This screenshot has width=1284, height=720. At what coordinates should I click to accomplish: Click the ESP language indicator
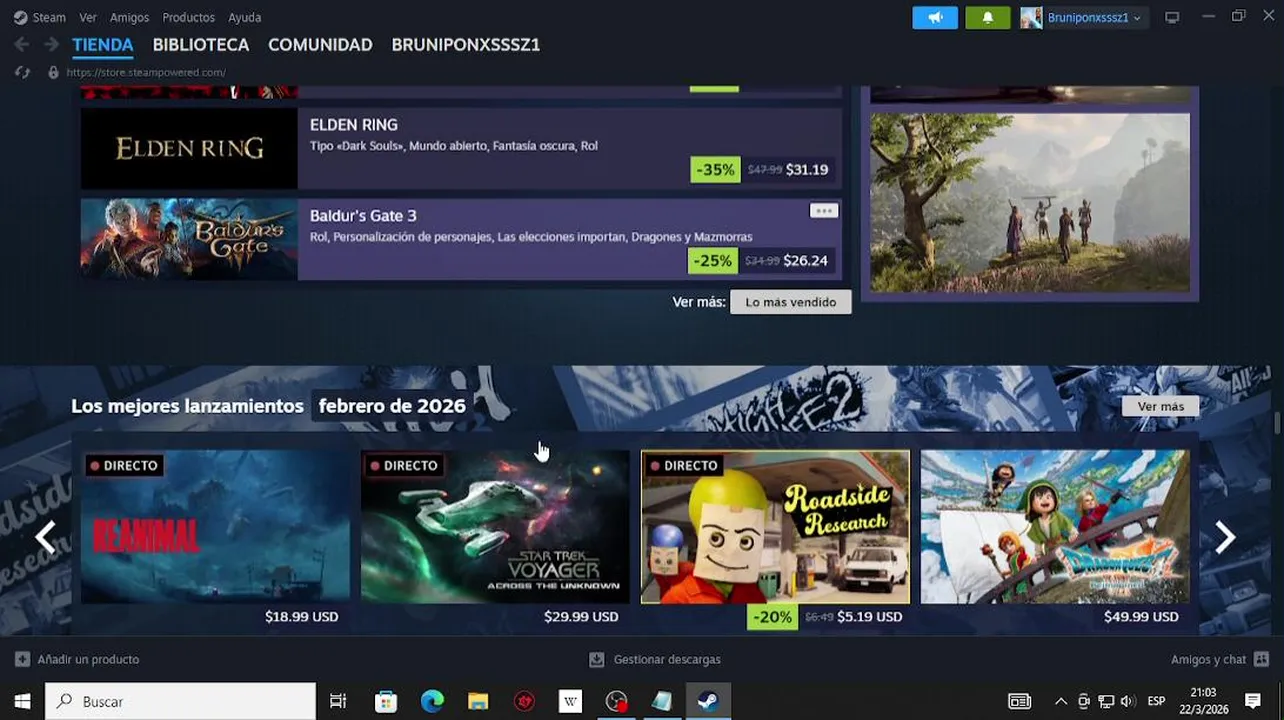(1156, 701)
